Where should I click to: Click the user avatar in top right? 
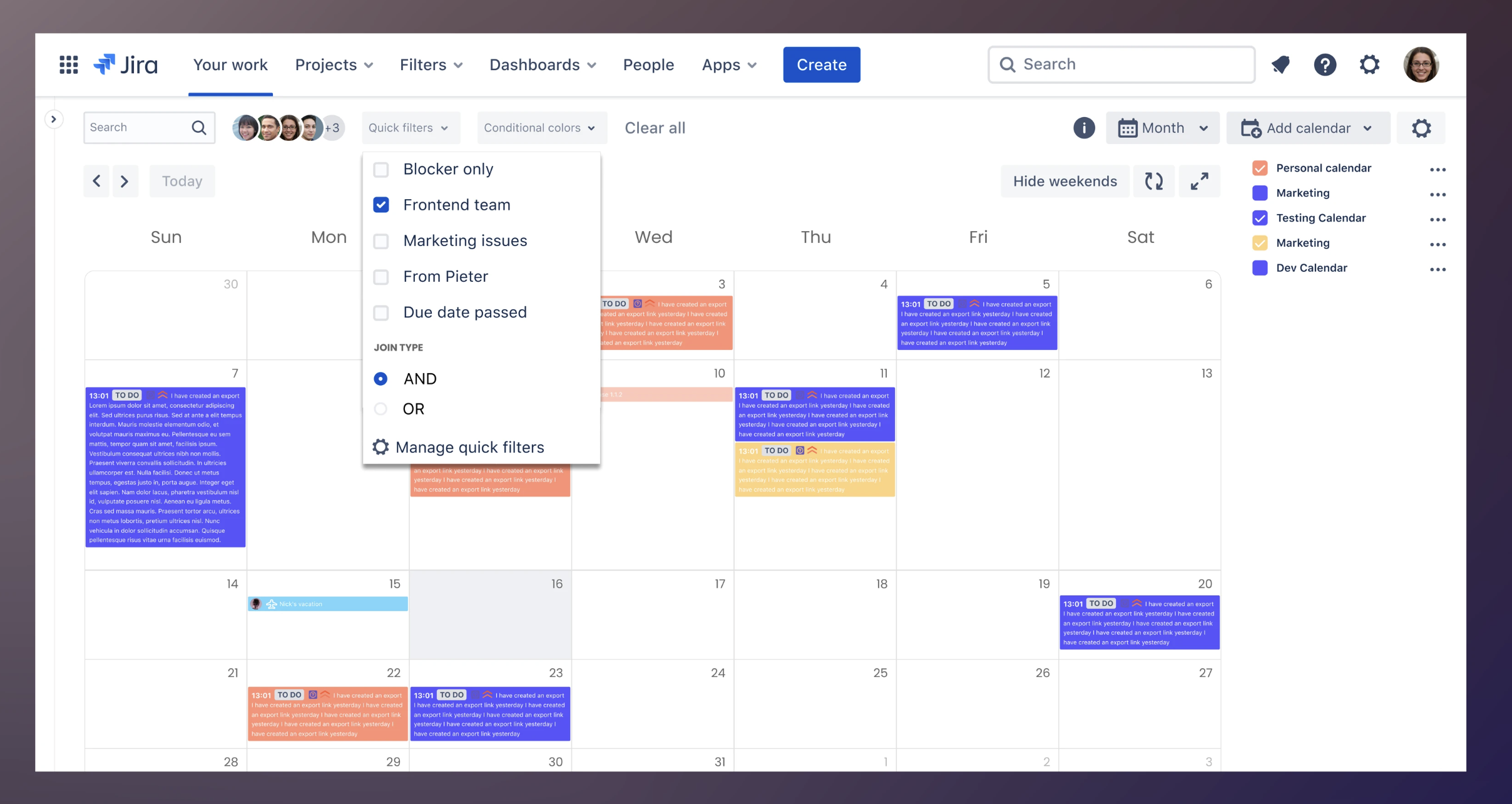click(1421, 64)
